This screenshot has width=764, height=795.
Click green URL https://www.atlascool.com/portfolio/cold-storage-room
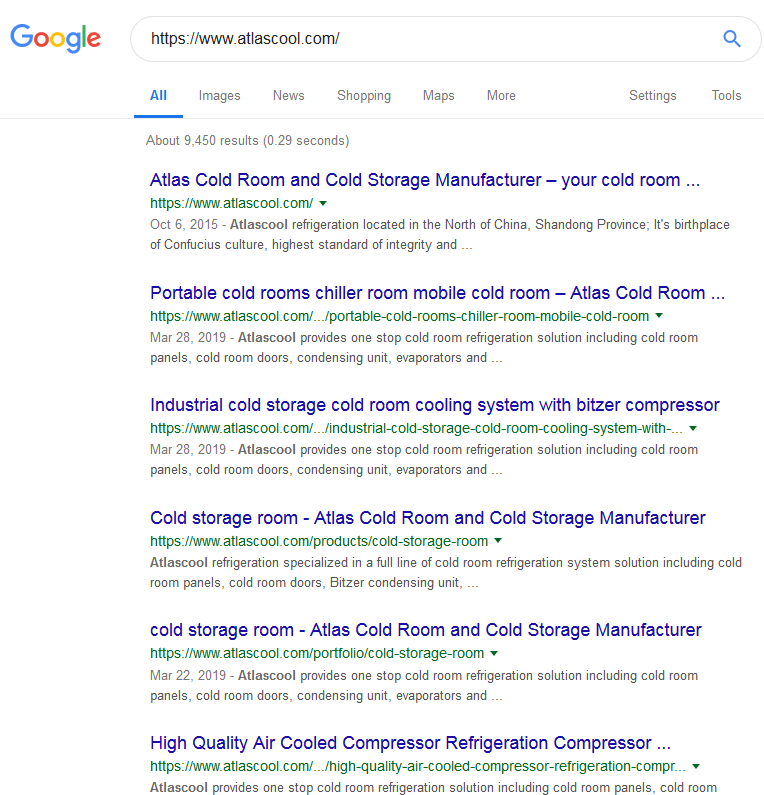(317, 654)
